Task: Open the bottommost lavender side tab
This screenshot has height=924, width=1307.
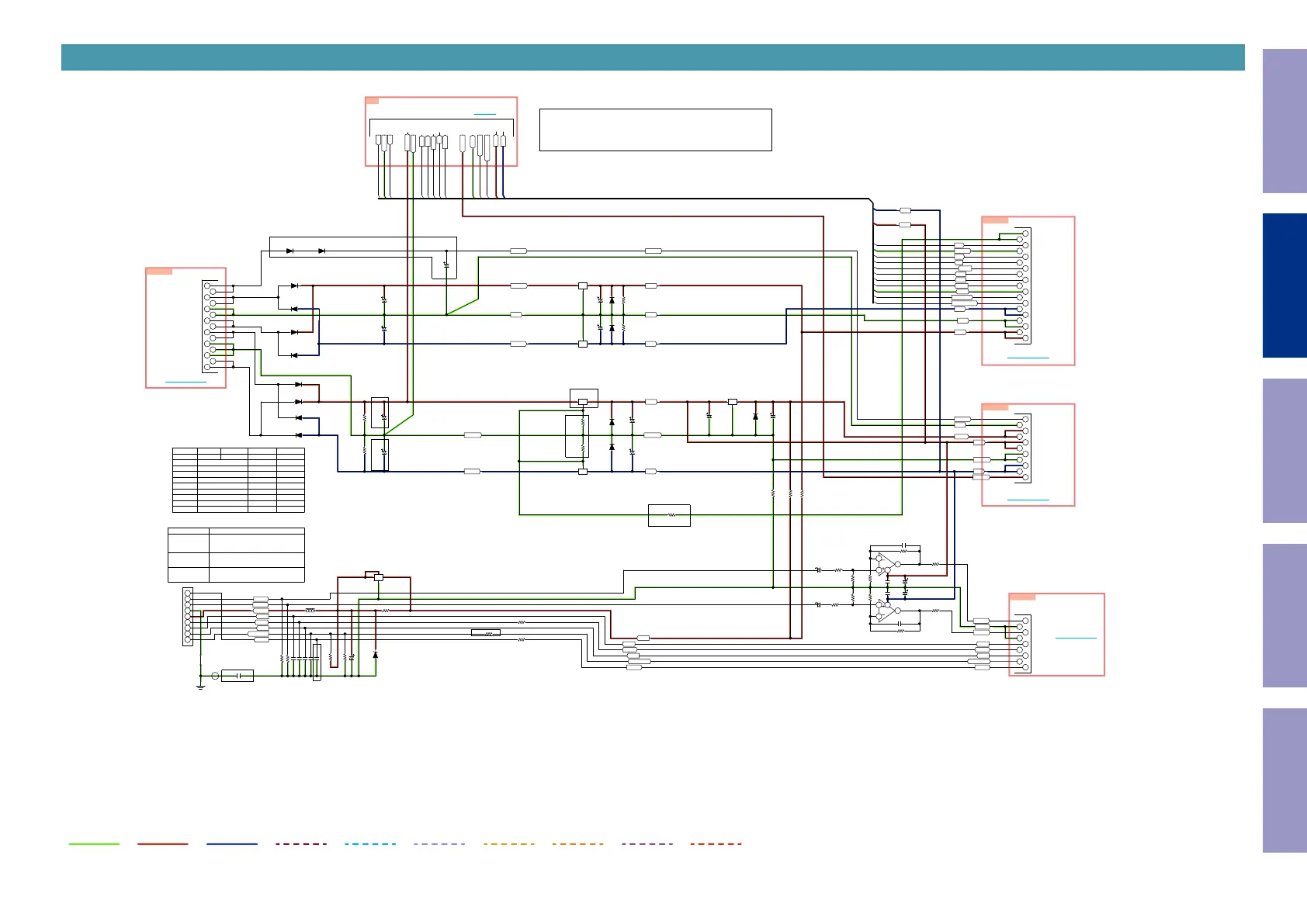Action: [x=1284, y=780]
